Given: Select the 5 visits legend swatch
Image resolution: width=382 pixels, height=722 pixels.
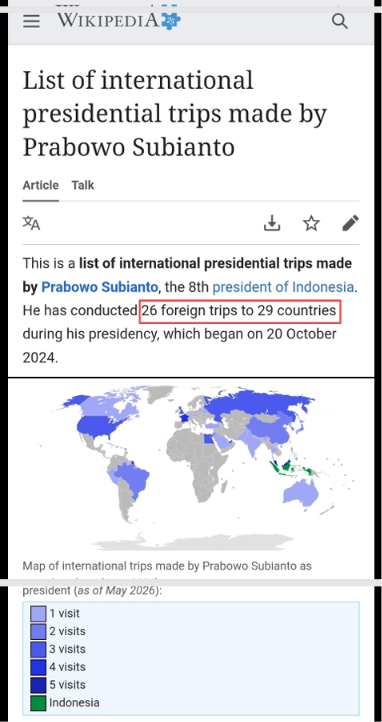Looking at the screenshot, I should (38, 685).
